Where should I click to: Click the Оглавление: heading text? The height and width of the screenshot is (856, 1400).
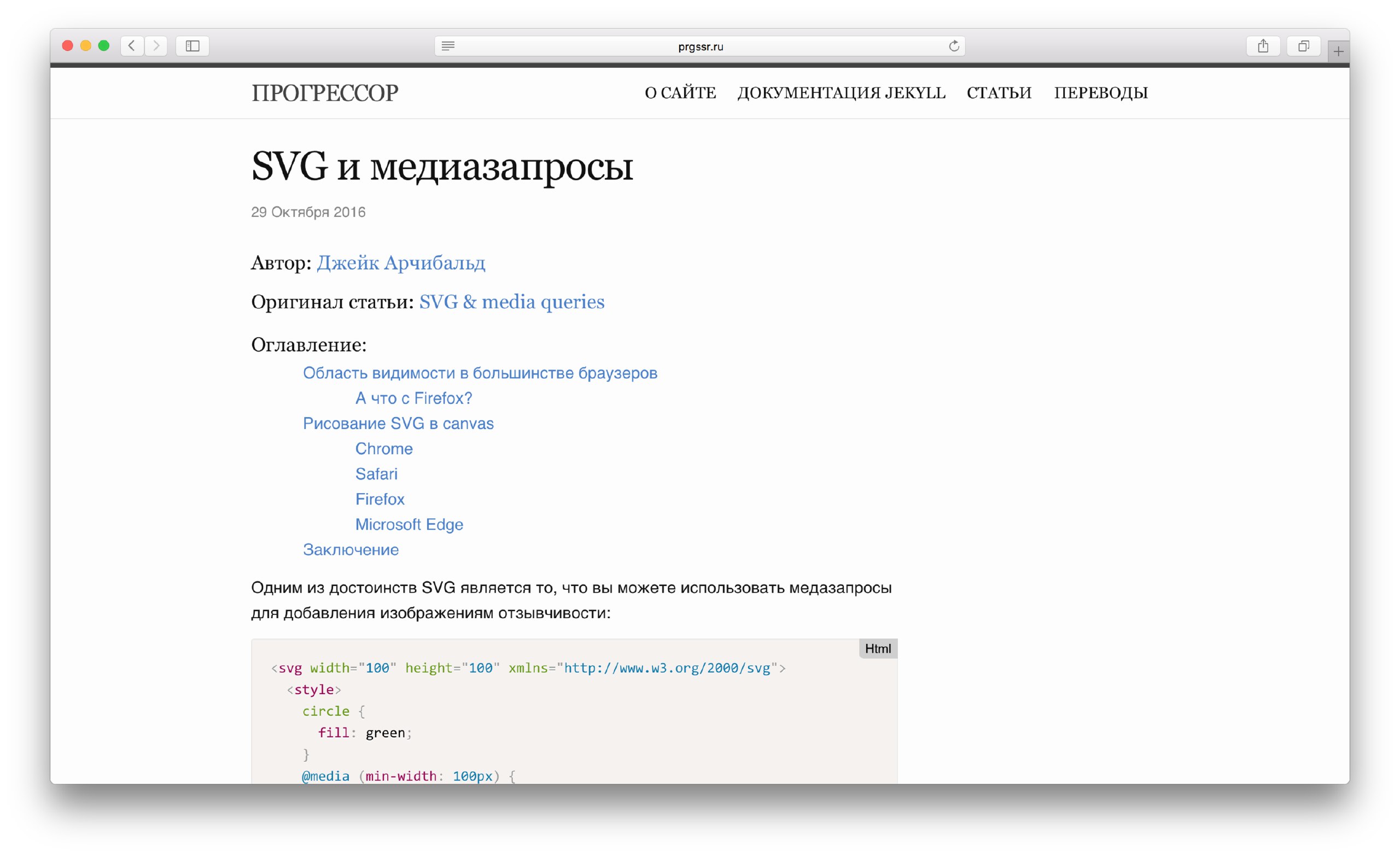[309, 345]
